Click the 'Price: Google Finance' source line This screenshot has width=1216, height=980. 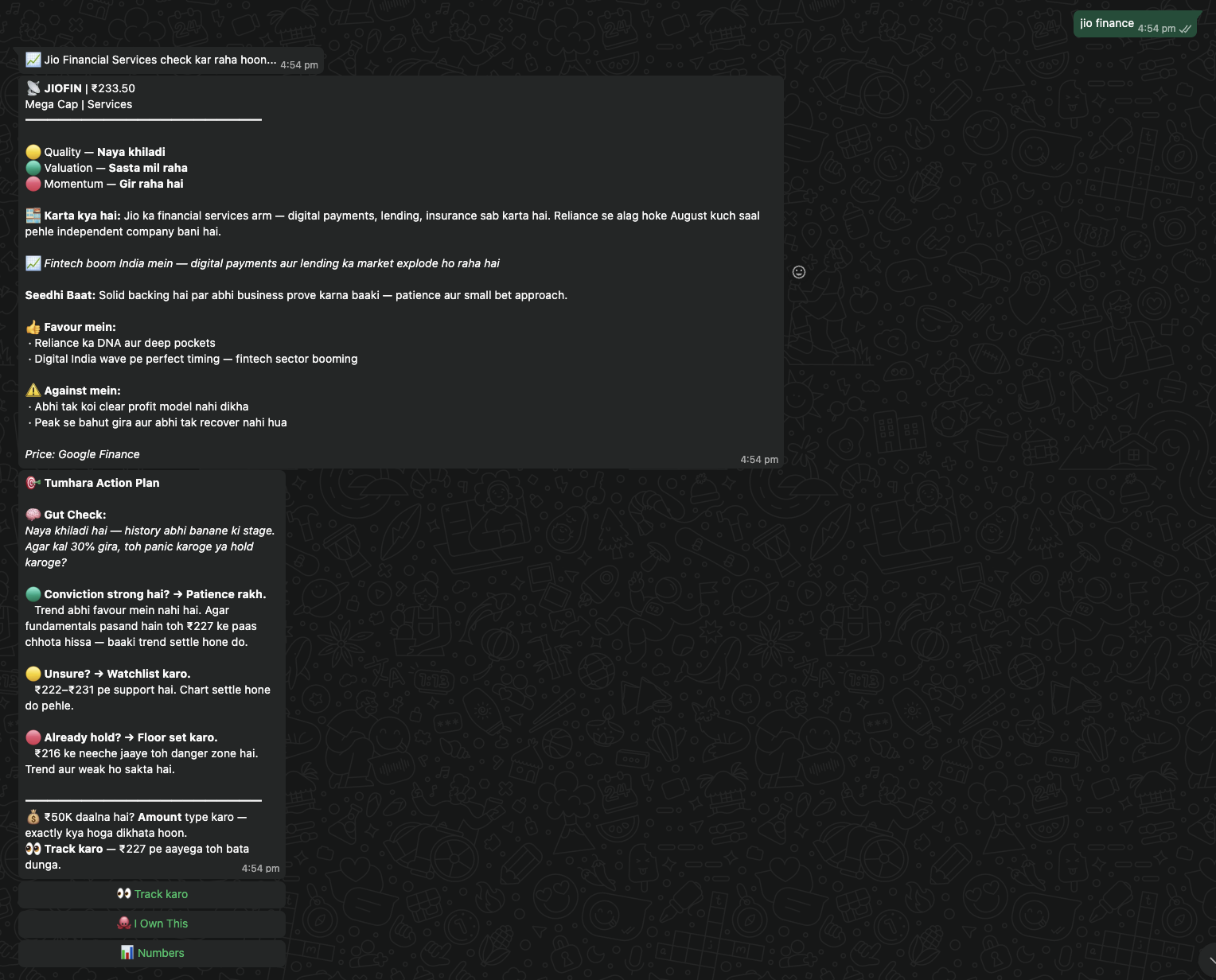(x=82, y=454)
